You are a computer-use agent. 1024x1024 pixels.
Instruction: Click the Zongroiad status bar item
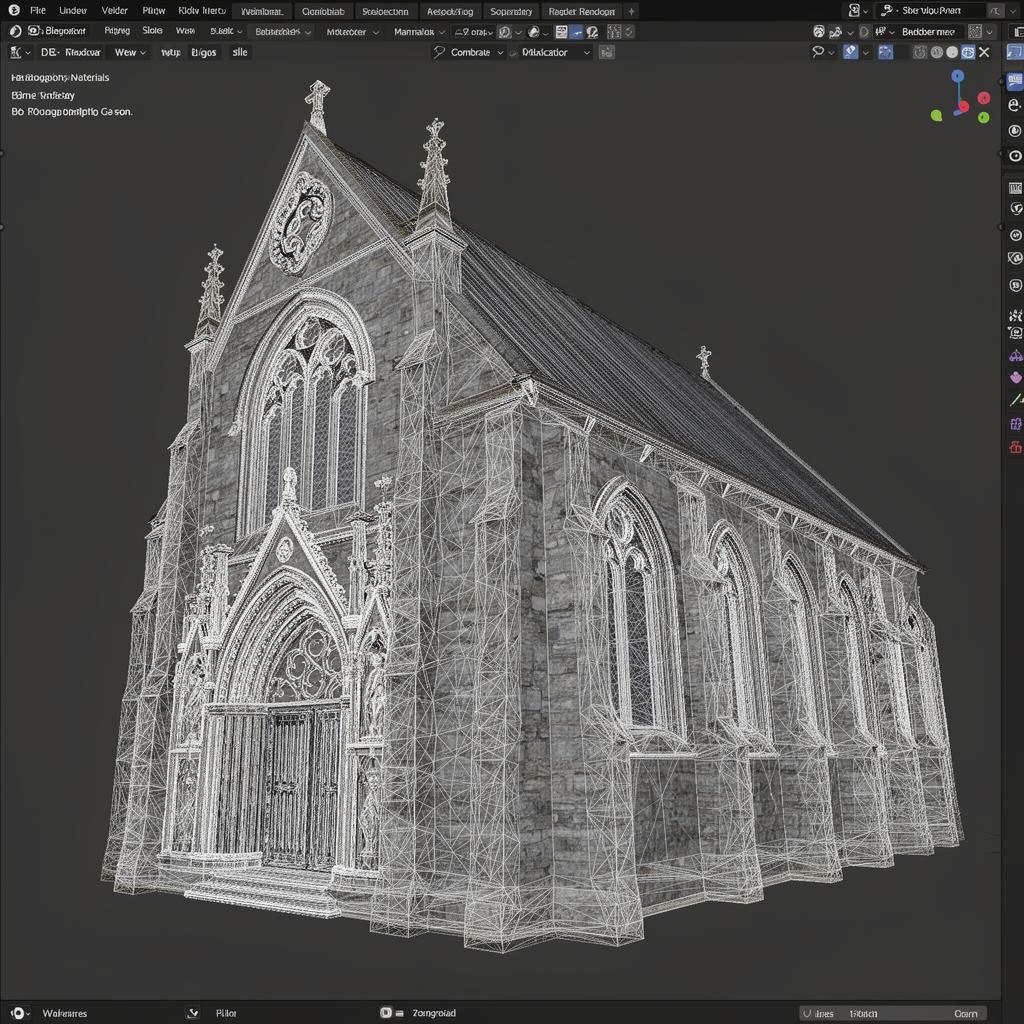tap(434, 1013)
